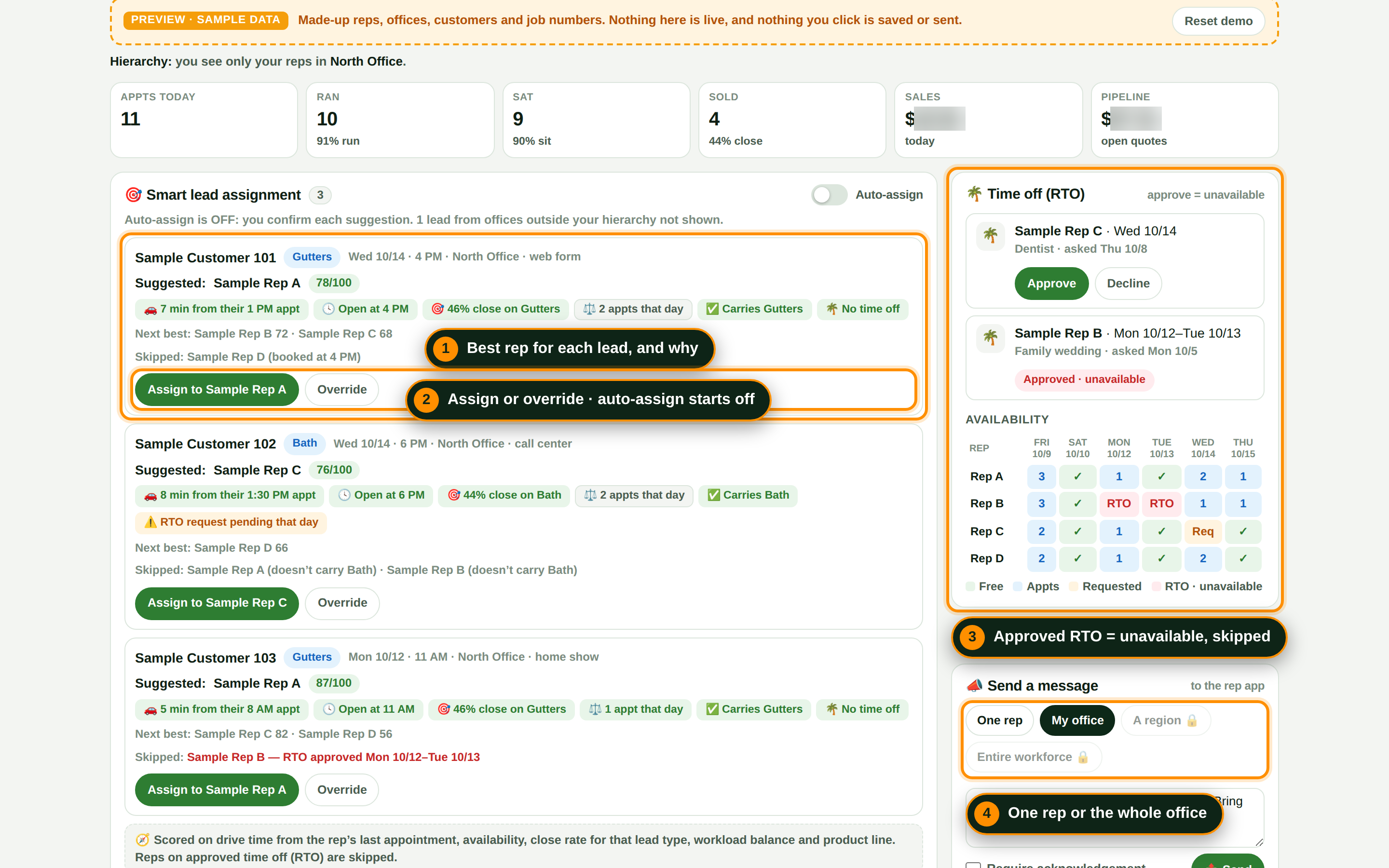Click the megaphone icon beside Send a message
Image resolution: width=1389 pixels, height=868 pixels.
point(974,685)
